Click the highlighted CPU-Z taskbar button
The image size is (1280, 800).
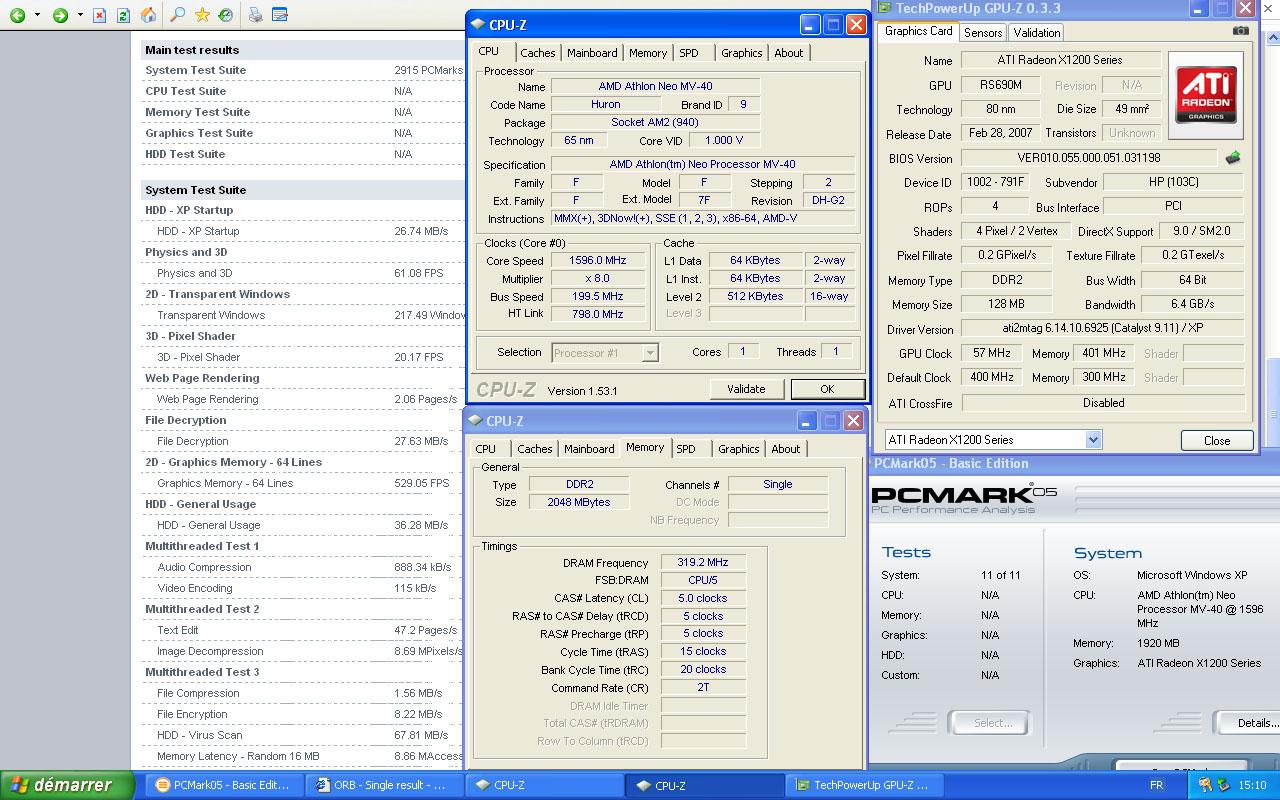pos(706,785)
